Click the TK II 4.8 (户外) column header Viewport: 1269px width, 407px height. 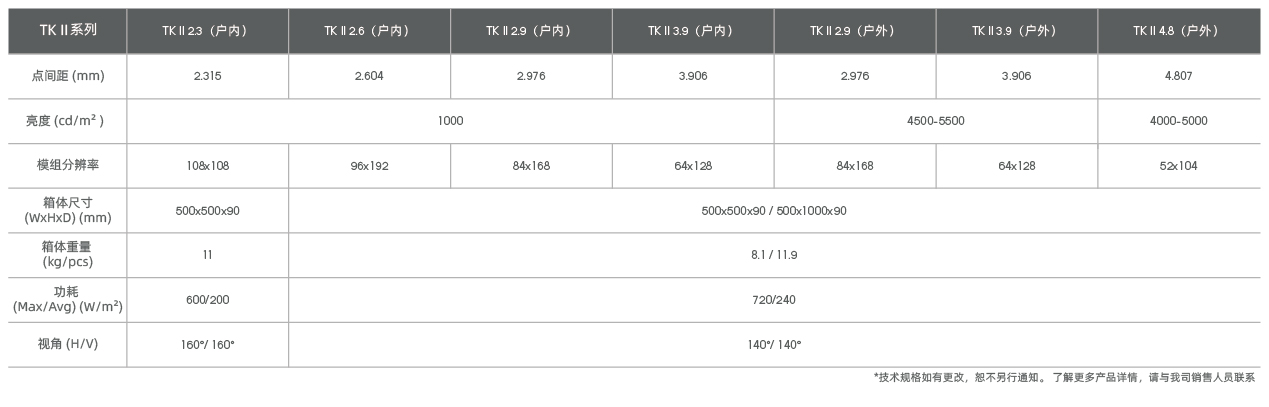[x=1179, y=31]
